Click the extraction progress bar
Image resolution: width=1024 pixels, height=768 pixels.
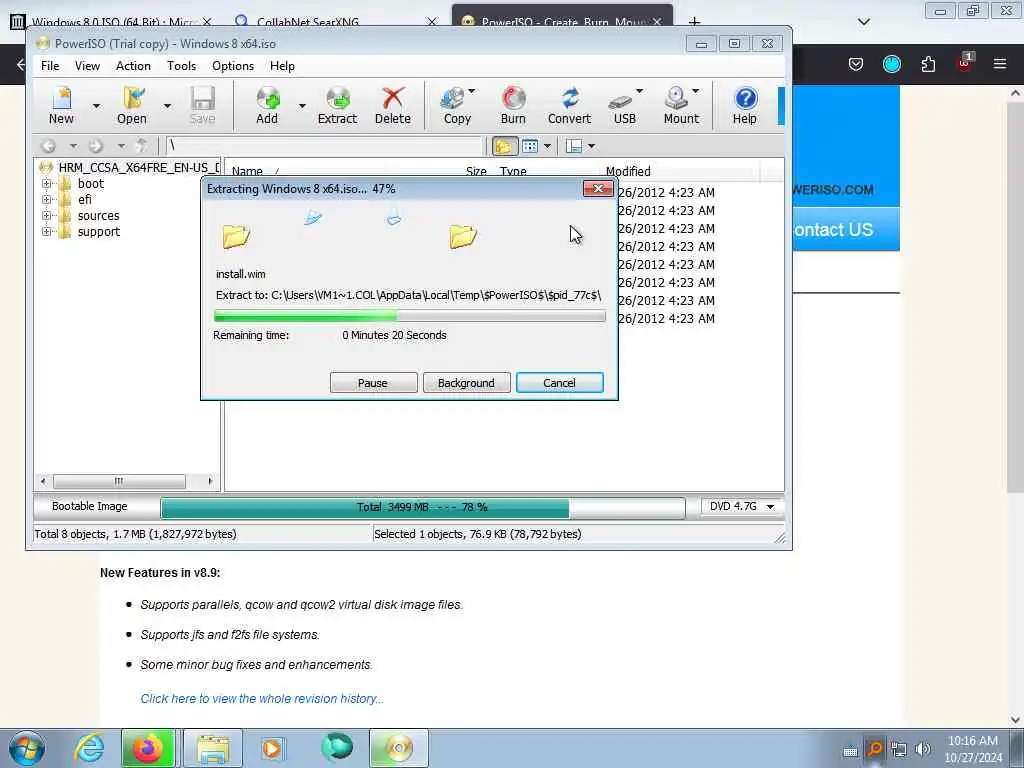409,316
